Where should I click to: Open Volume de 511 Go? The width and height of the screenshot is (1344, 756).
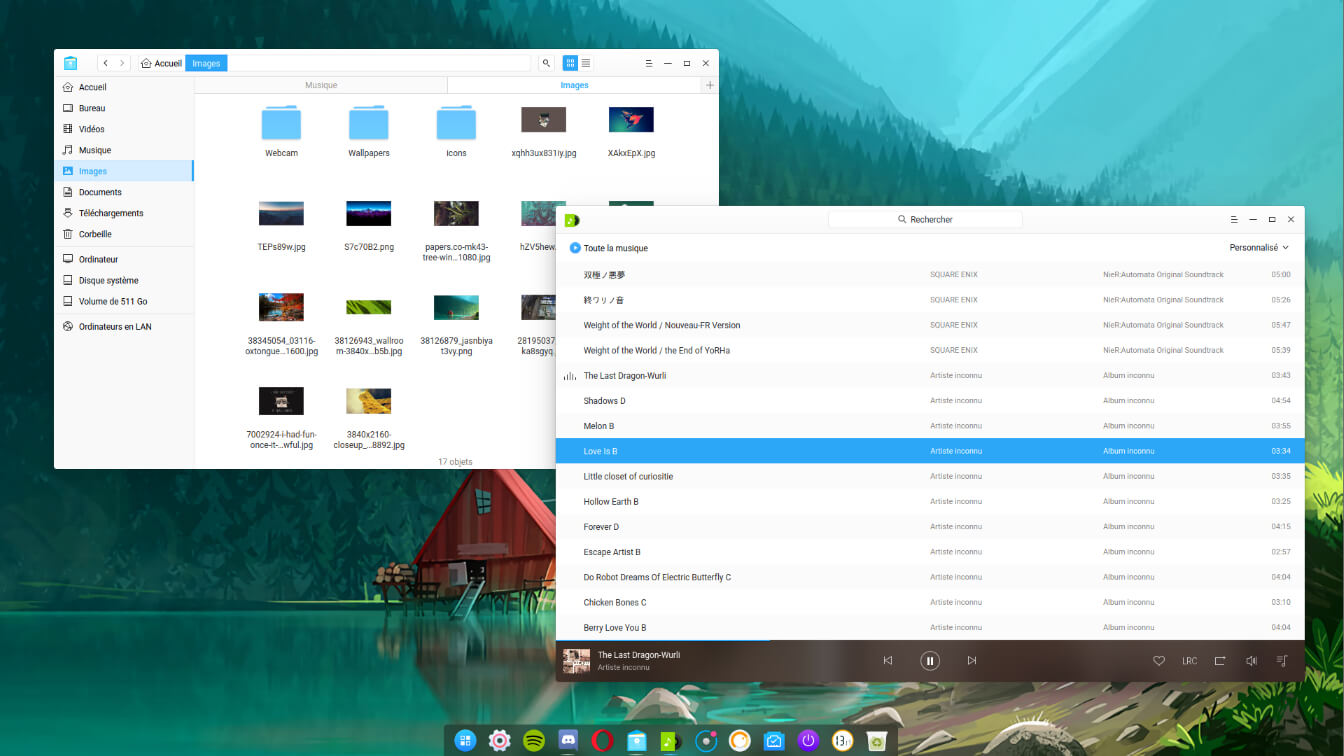click(124, 301)
